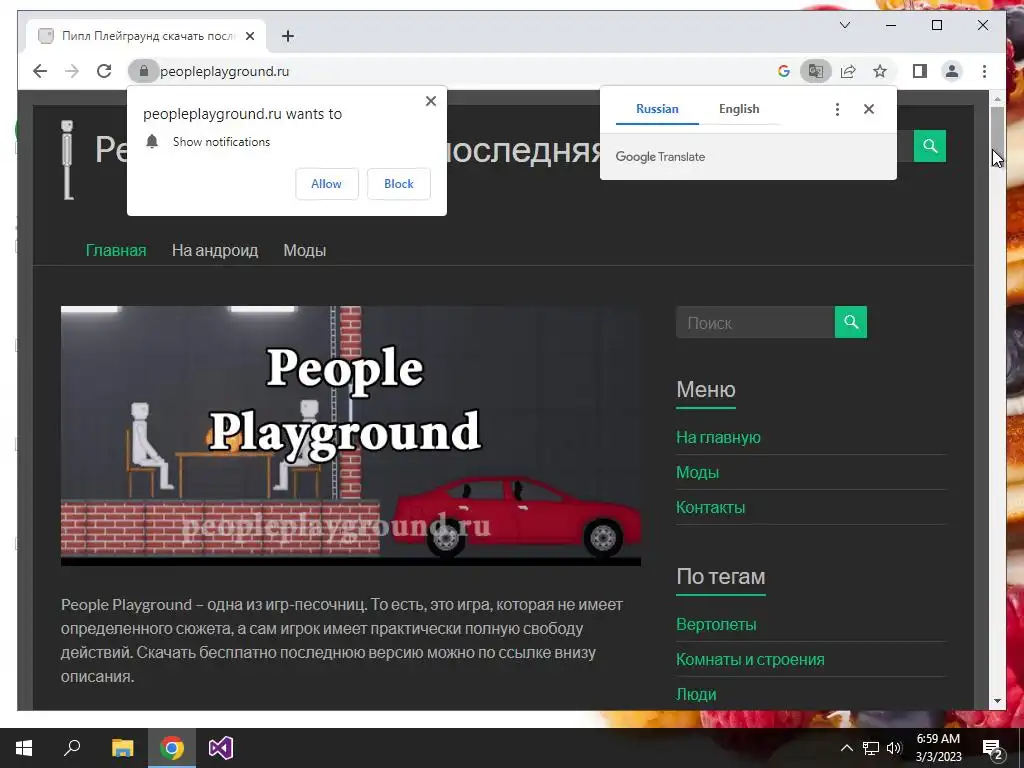The image size is (1024, 768).
Task: Follow the Моды sidebar link
Action: point(697,472)
